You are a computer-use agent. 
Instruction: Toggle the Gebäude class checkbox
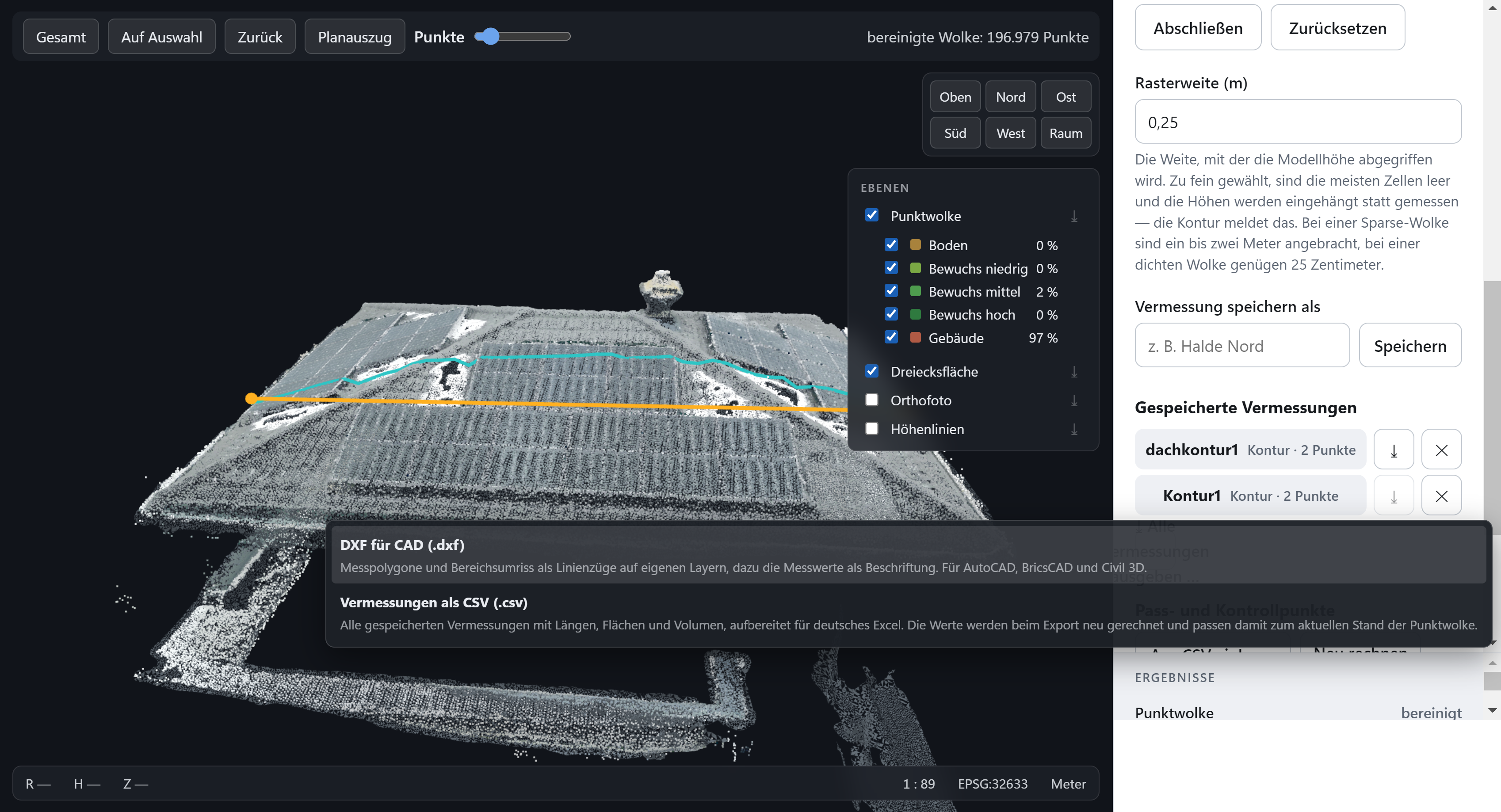(891, 337)
